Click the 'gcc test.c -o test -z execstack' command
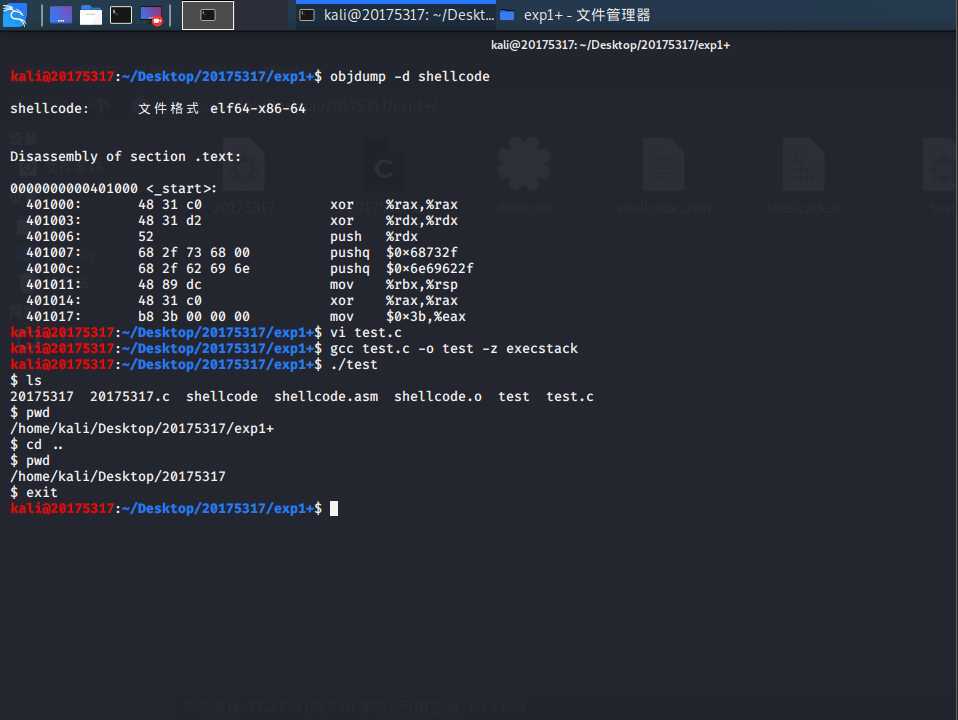 pyautogui.click(x=453, y=348)
